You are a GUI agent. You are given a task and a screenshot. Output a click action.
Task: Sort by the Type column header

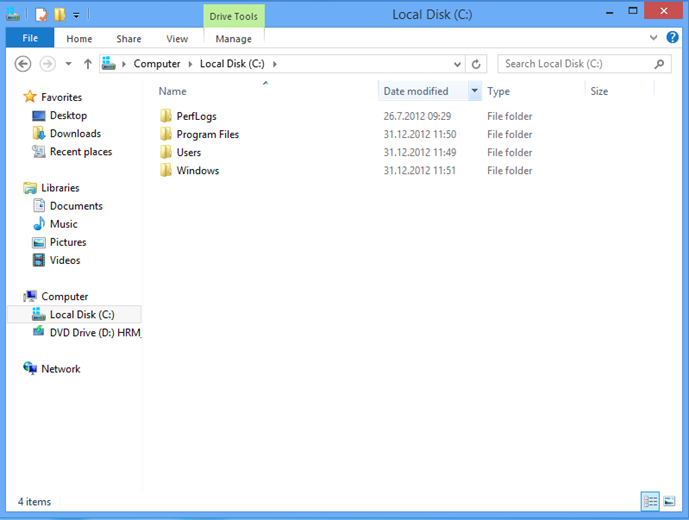[498, 91]
